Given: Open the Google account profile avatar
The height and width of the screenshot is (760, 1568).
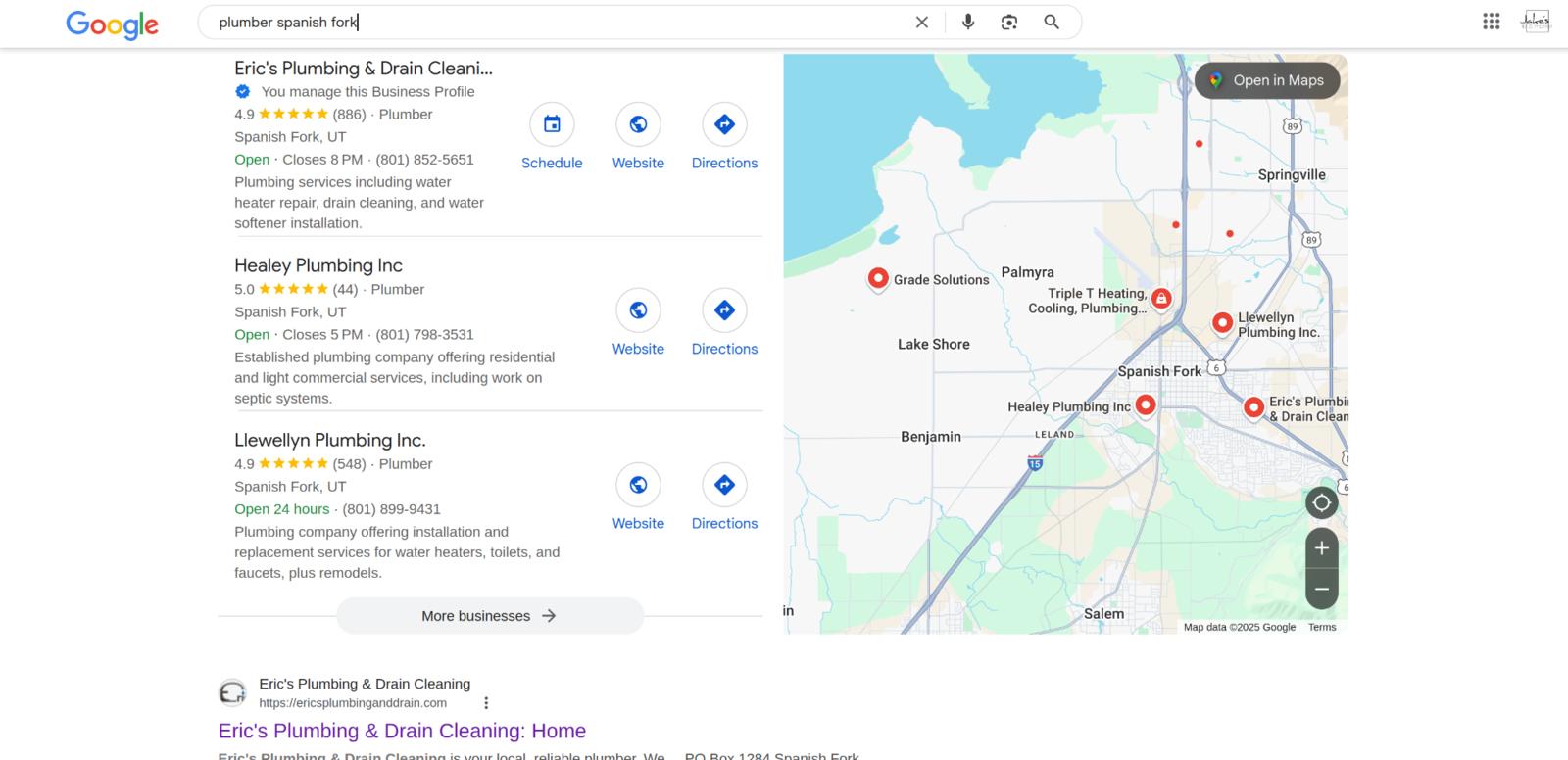Looking at the screenshot, I should click(x=1535, y=22).
